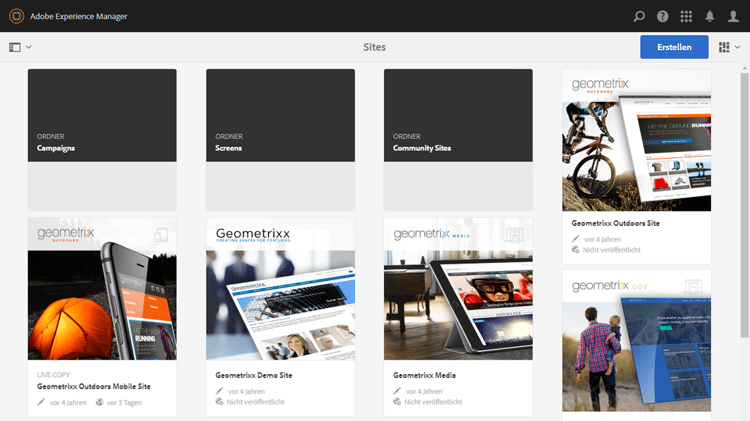This screenshot has width=750, height=421.
Task: Open the Geometrixx Demo Site thumbnail
Action: (280, 289)
